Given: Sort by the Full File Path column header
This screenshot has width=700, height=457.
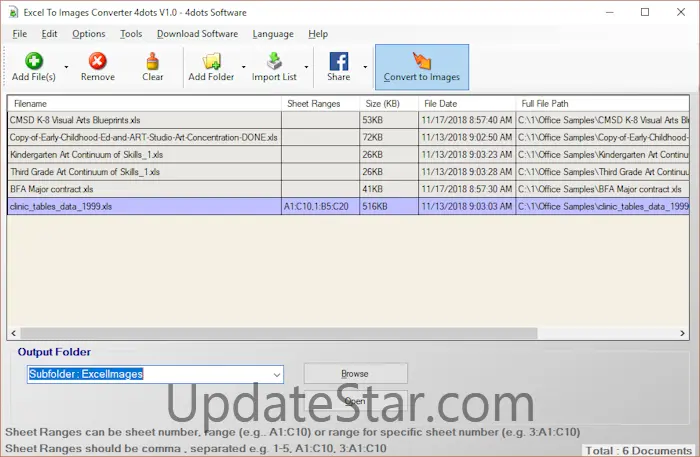Looking at the screenshot, I should (602, 104).
